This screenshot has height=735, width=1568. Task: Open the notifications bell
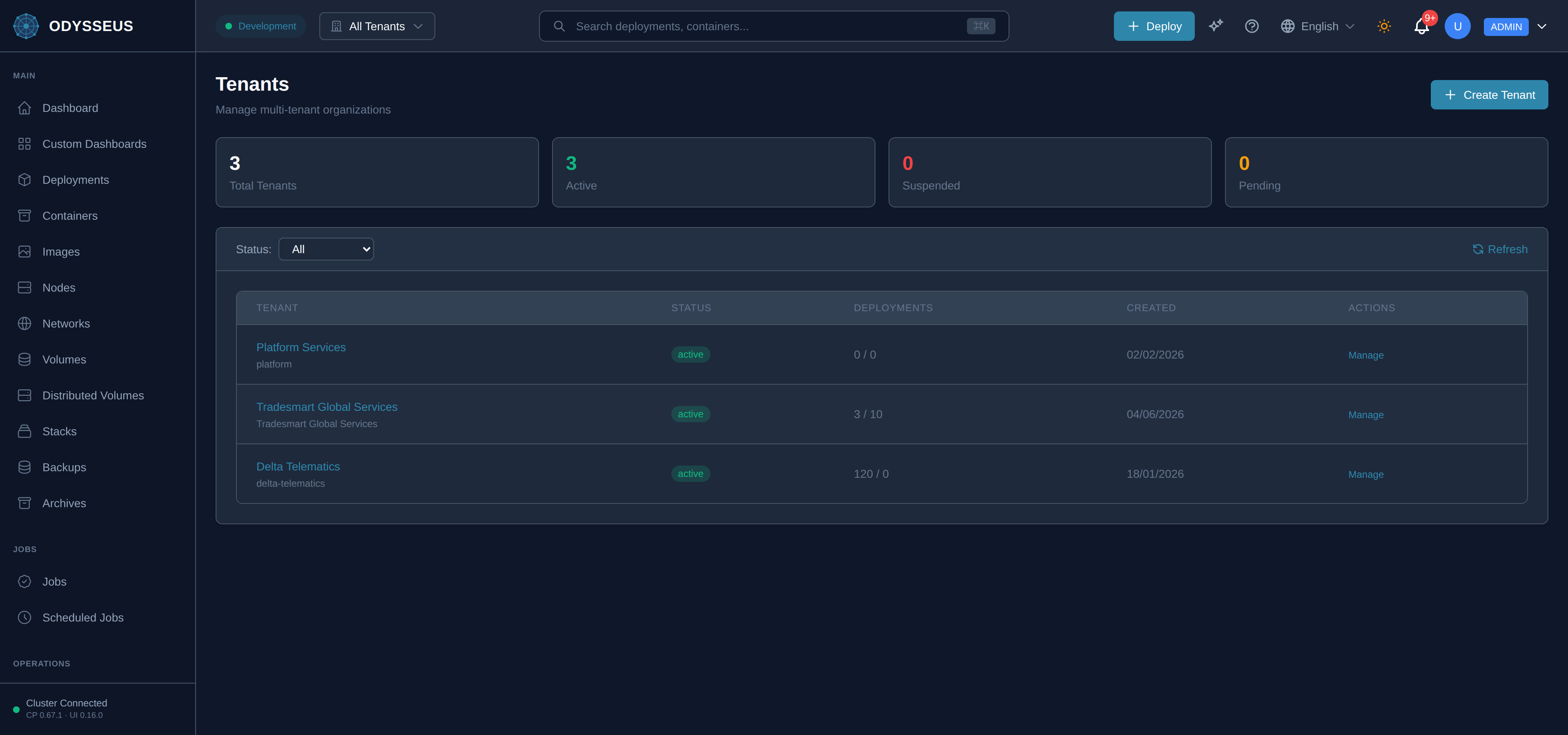(1421, 26)
